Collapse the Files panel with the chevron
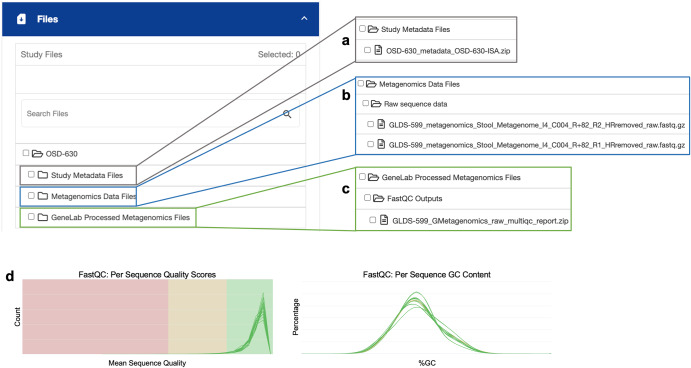The image size is (691, 368). point(304,19)
